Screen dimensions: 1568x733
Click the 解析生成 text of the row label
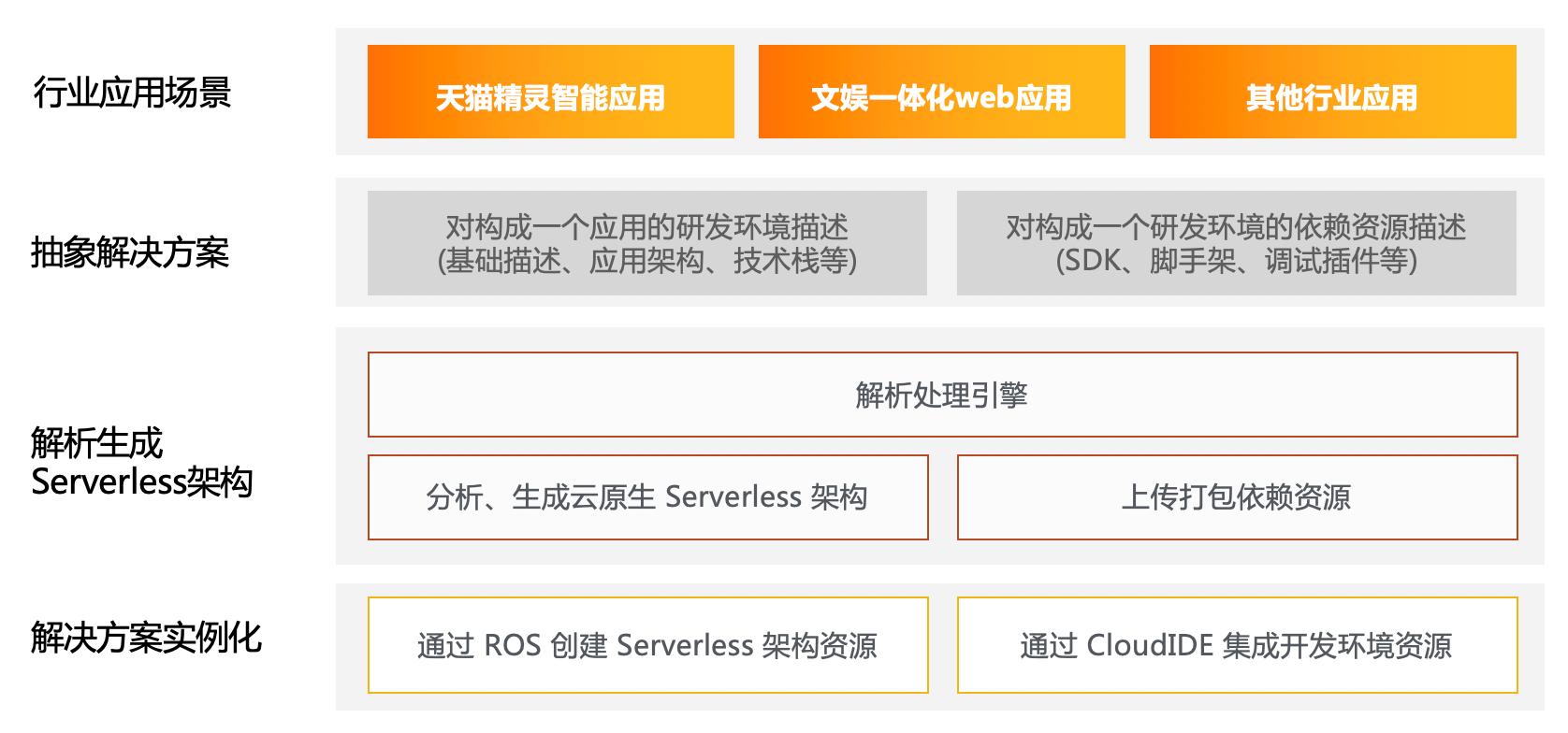(x=97, y=442)
